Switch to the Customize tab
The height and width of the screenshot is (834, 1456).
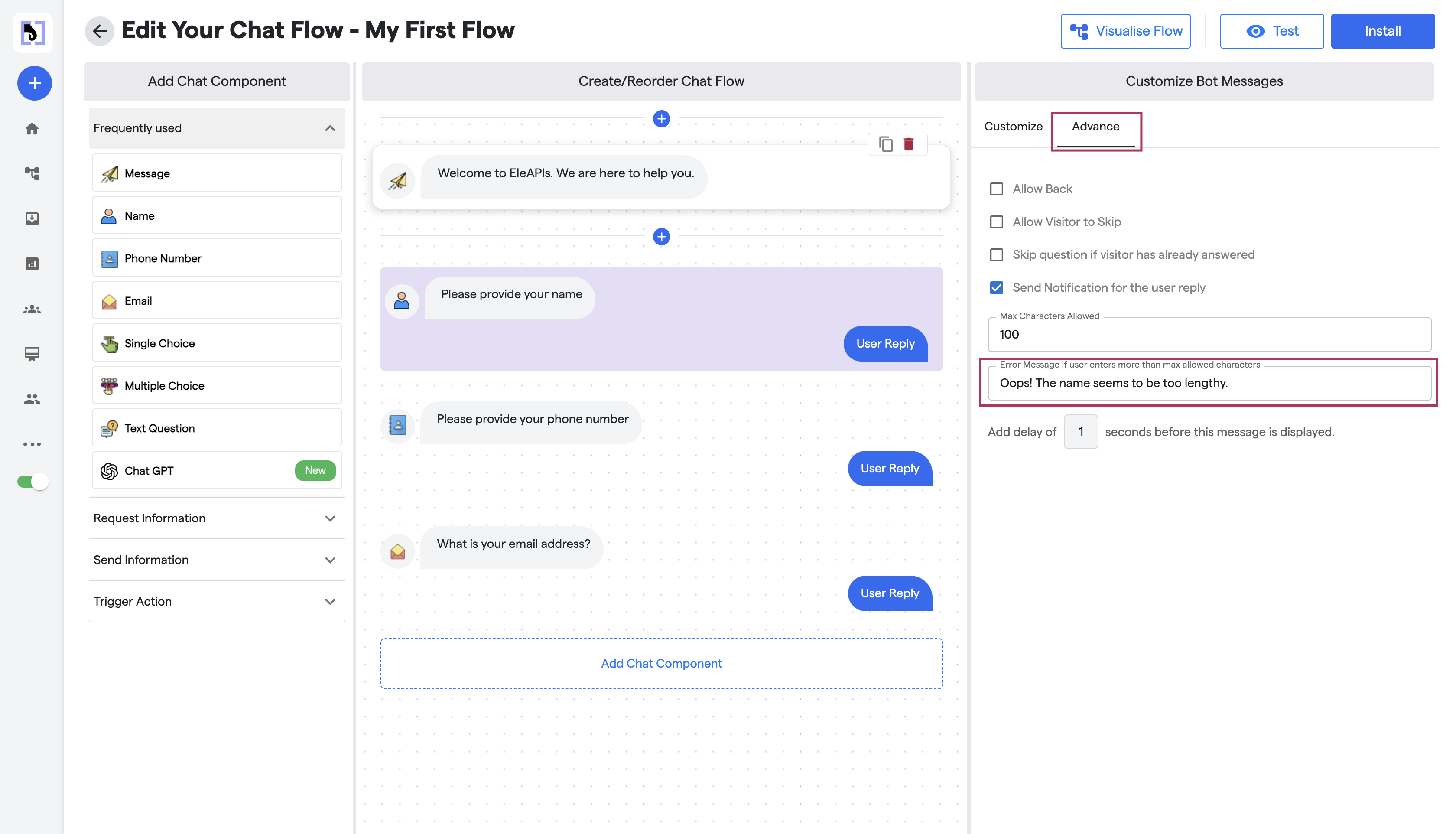[1013, 127]
